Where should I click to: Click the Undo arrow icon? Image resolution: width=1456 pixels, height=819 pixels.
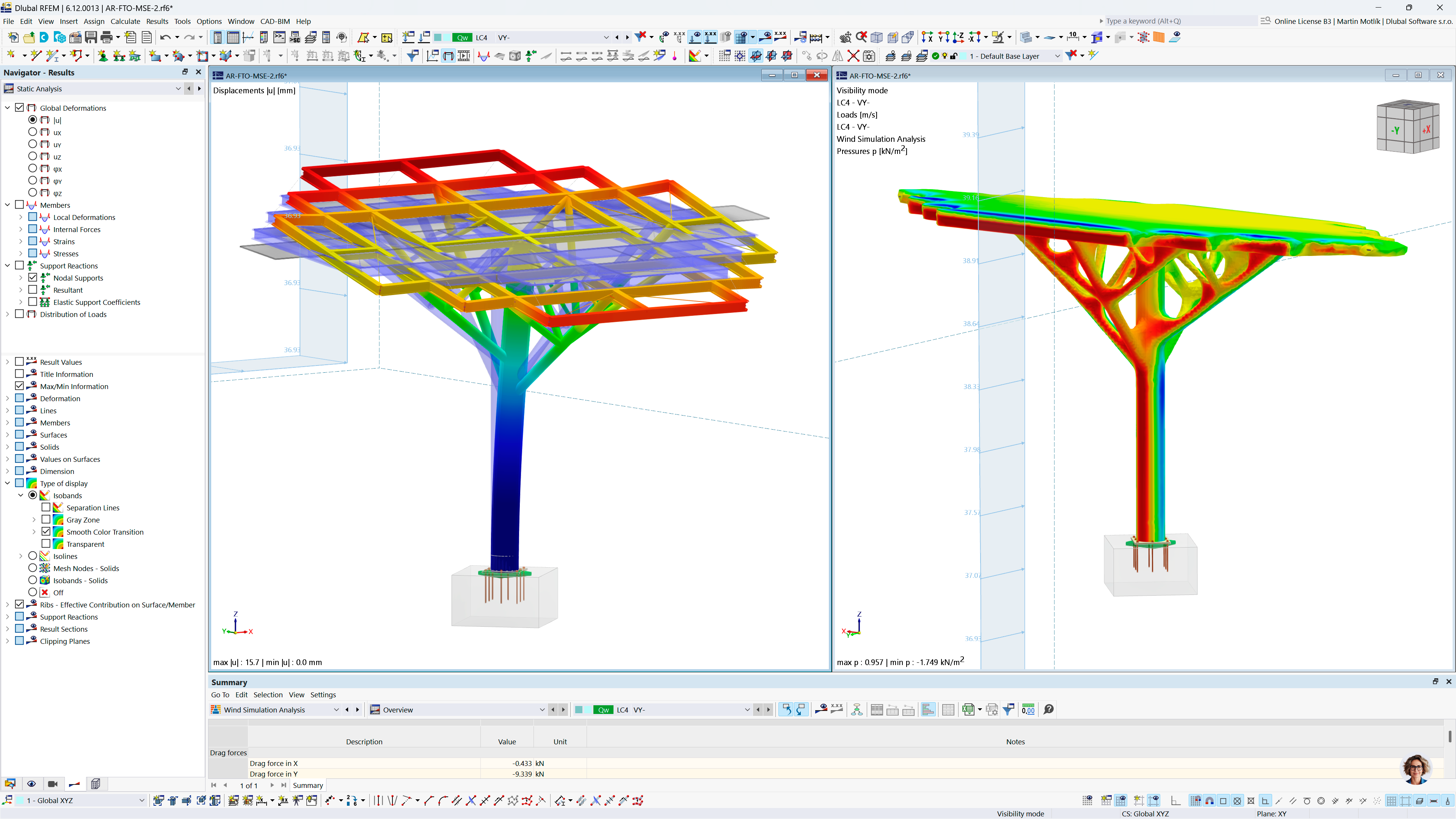click(165, 37)
